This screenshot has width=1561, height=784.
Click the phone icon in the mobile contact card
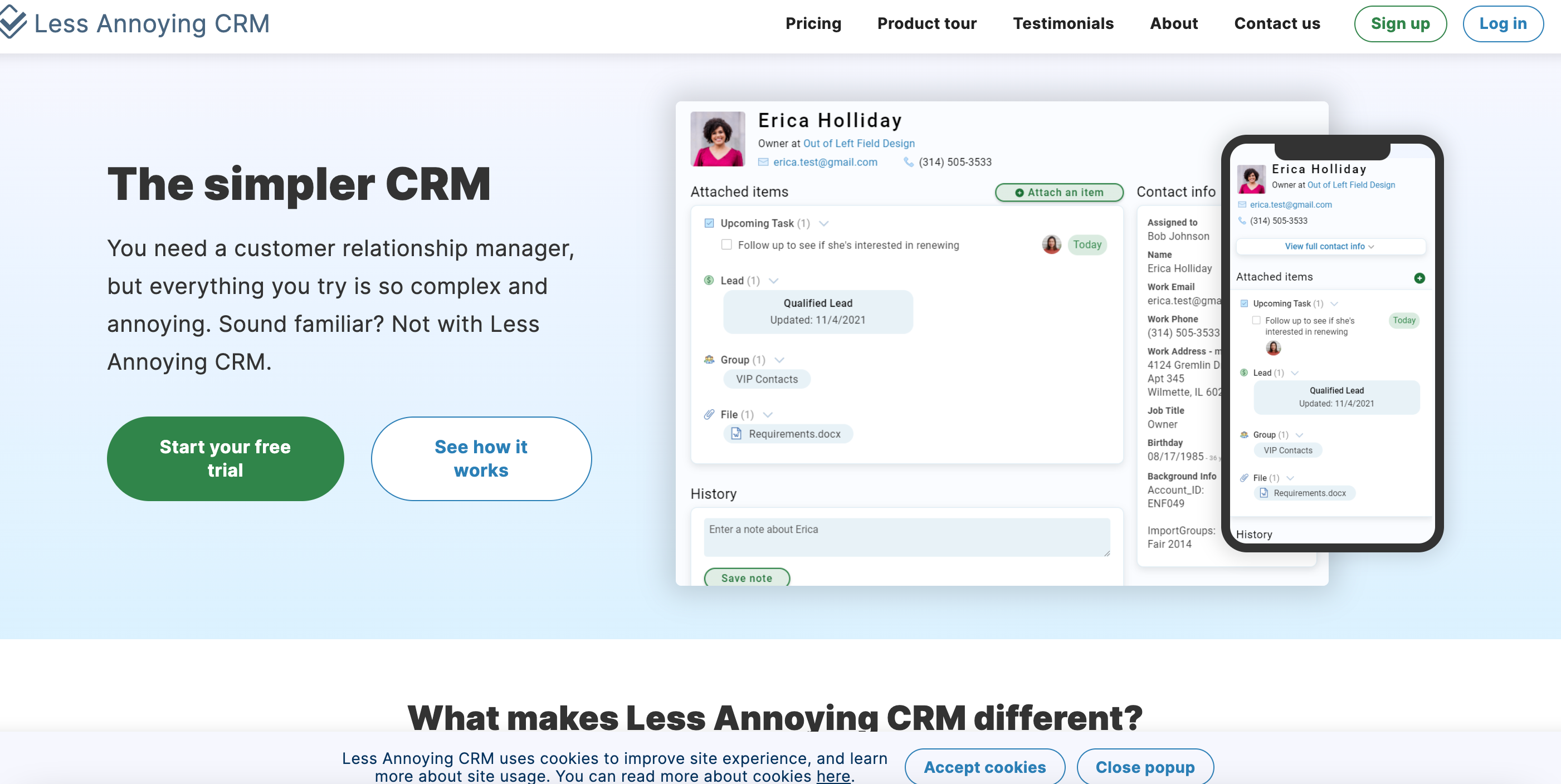pos(1242,220)
